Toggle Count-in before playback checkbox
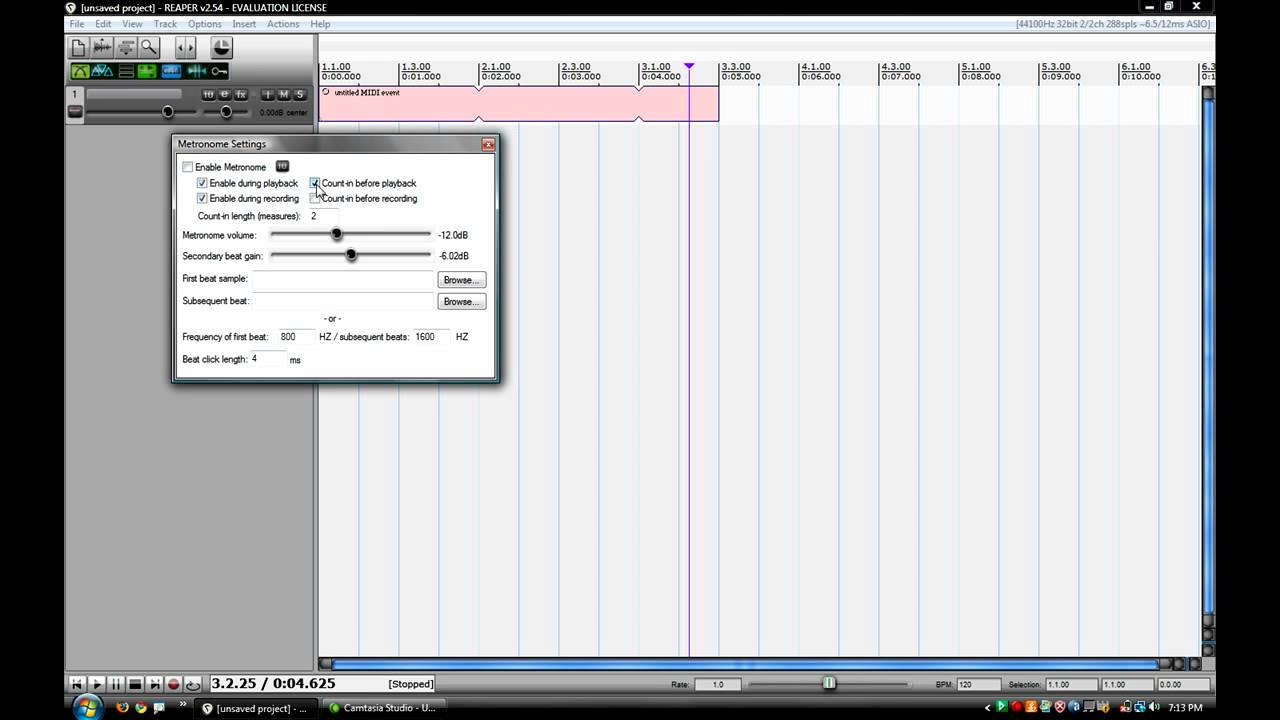Viewport: 1280px width, 720px height. tap(315, 183)
